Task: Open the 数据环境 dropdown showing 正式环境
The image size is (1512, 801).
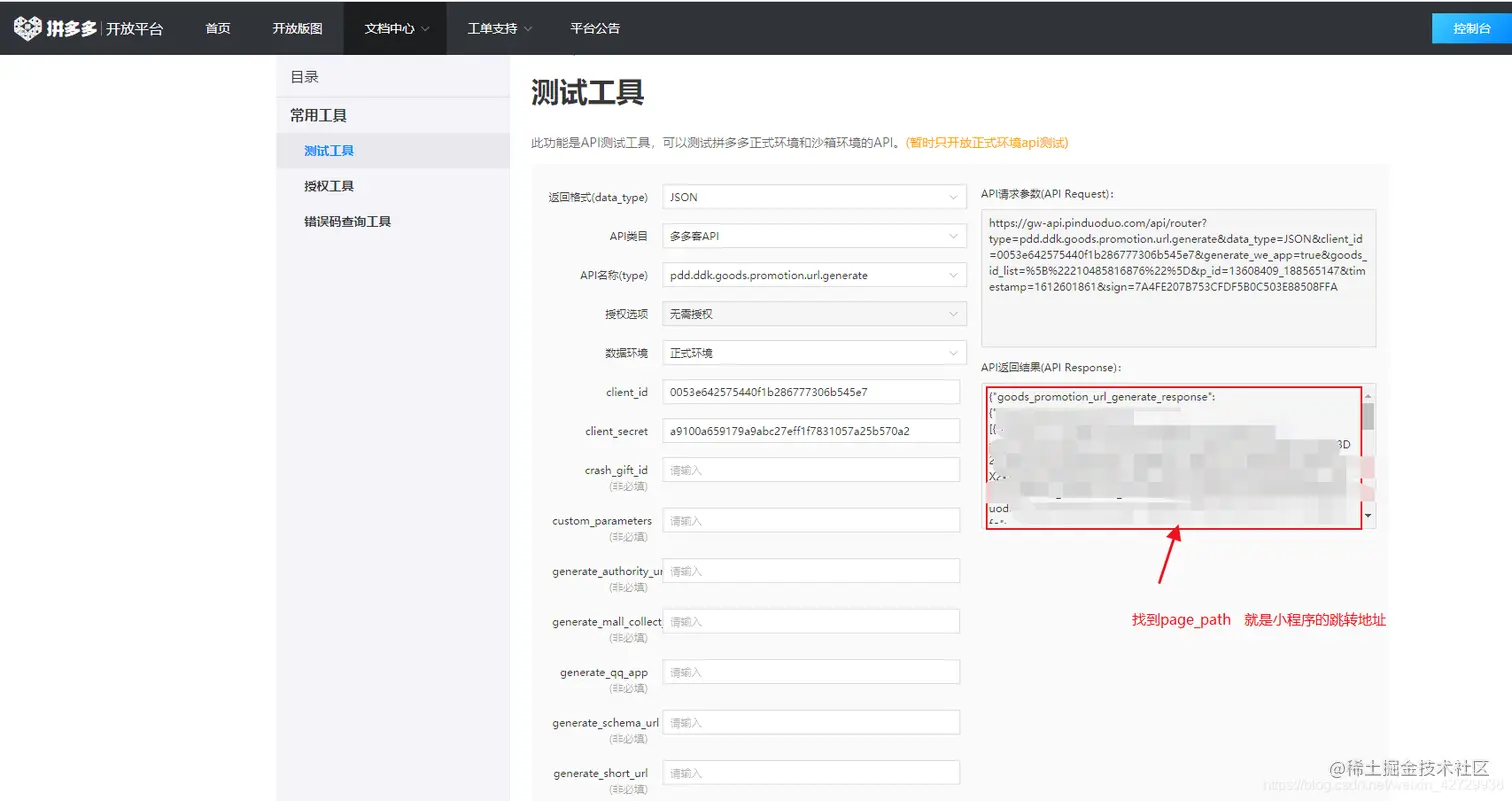Action: click(x=814, y=353)
